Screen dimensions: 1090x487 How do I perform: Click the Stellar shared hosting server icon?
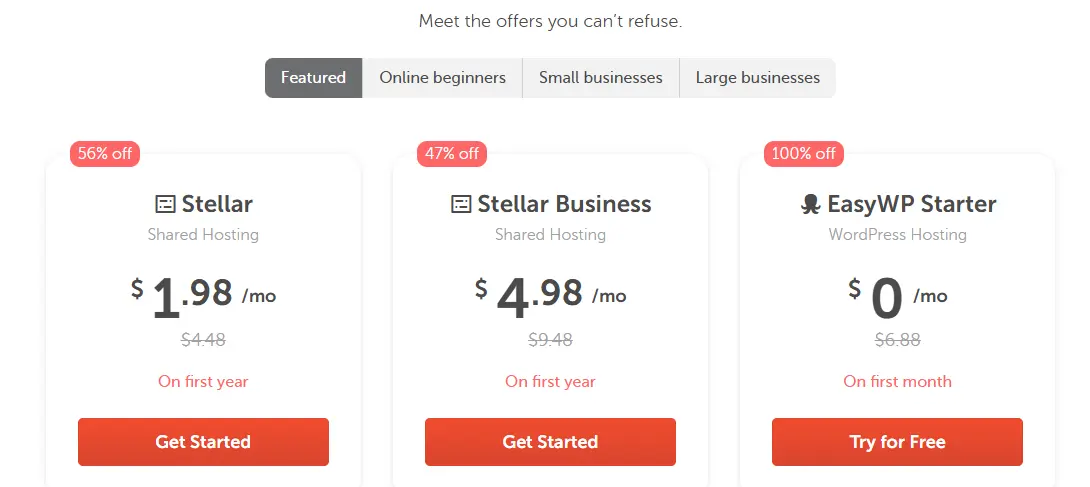[x=165, y=204]
